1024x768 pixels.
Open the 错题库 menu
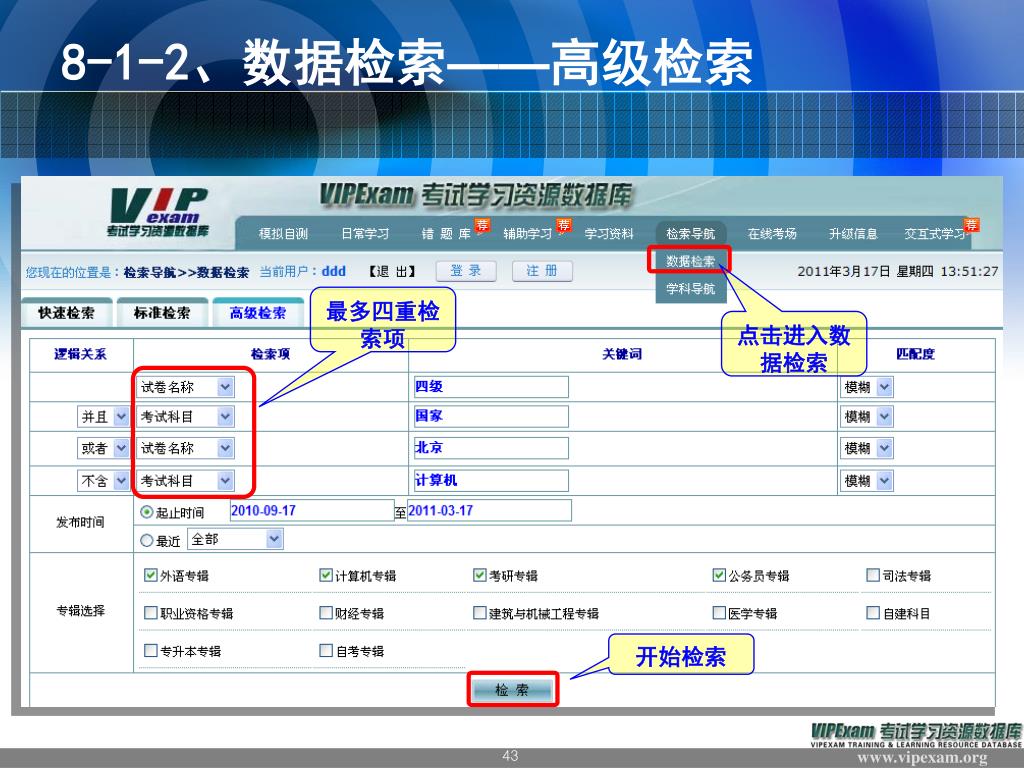click(x=446, y=234)
